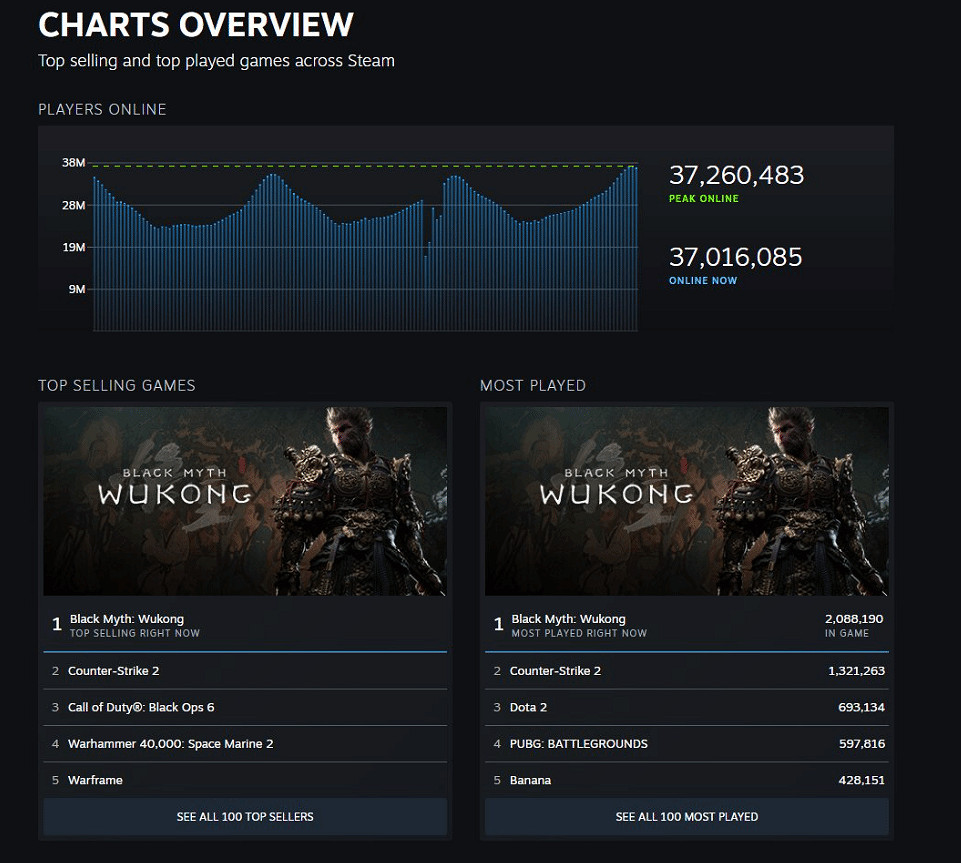Open Call of Duty: Black Ops 6 entry
Screen dimensions: 961x863
click(x=140, y=707)
